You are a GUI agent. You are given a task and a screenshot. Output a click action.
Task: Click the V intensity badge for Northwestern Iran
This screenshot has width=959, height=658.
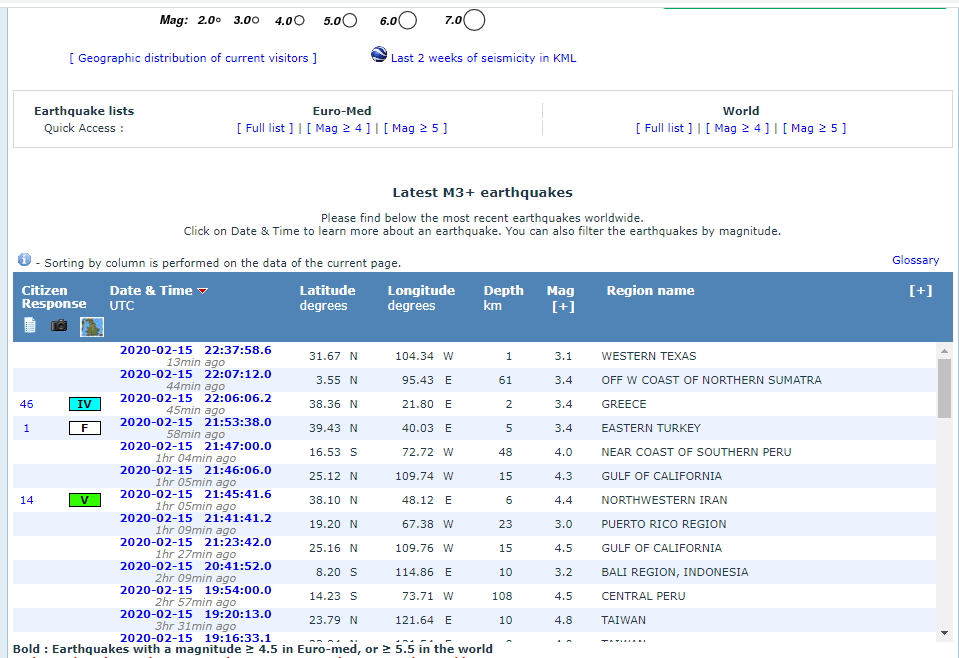pos(84,500)
